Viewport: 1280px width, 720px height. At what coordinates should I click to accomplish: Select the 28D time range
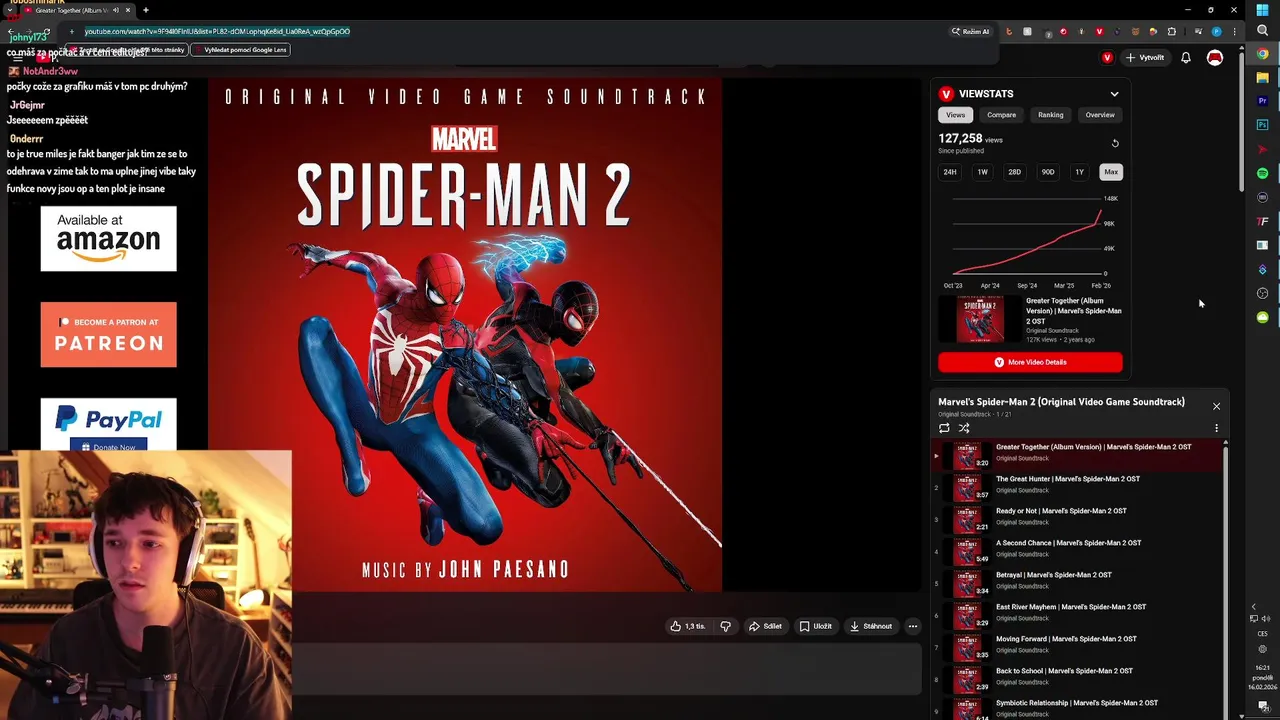(1014, 172)
